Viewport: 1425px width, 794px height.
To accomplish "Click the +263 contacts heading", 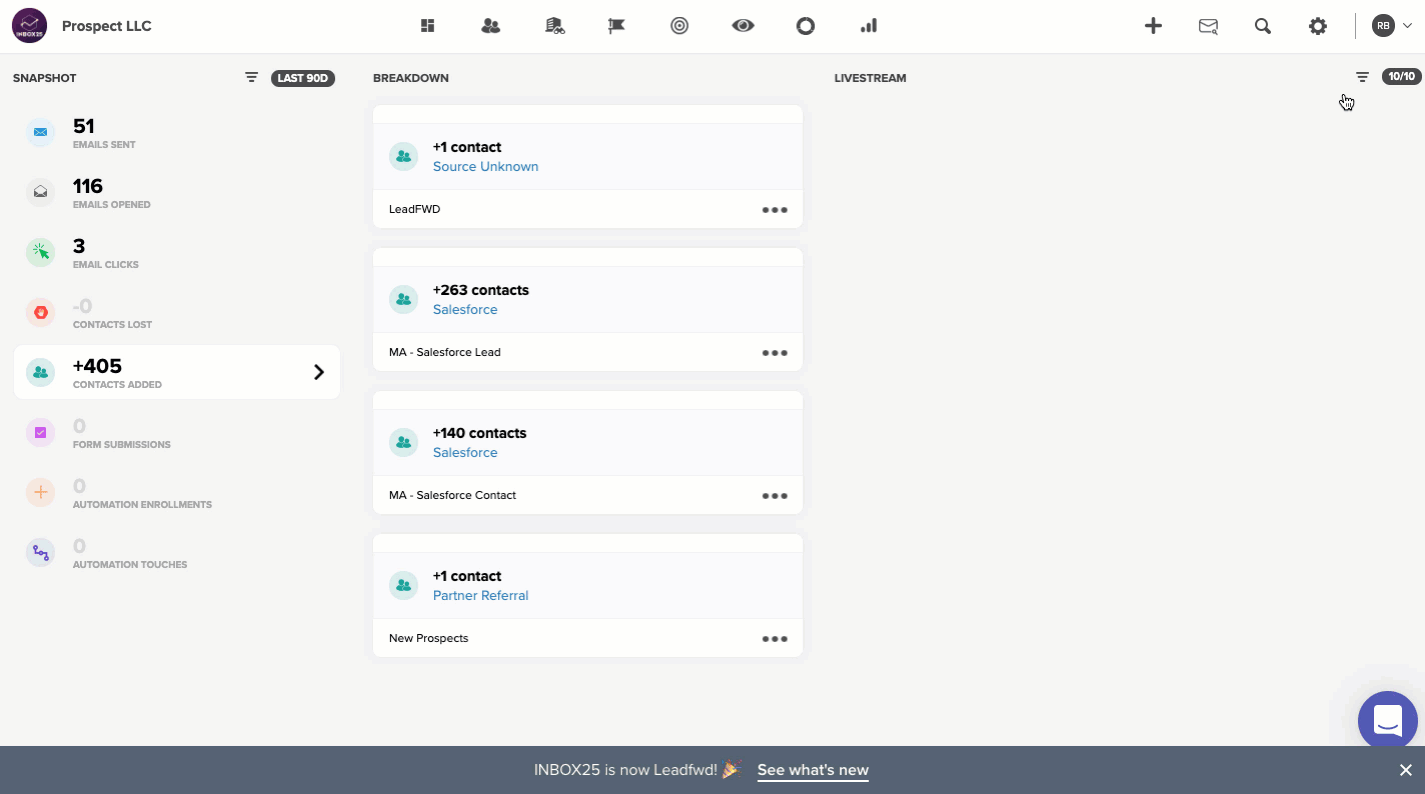I will coord(481,290).
